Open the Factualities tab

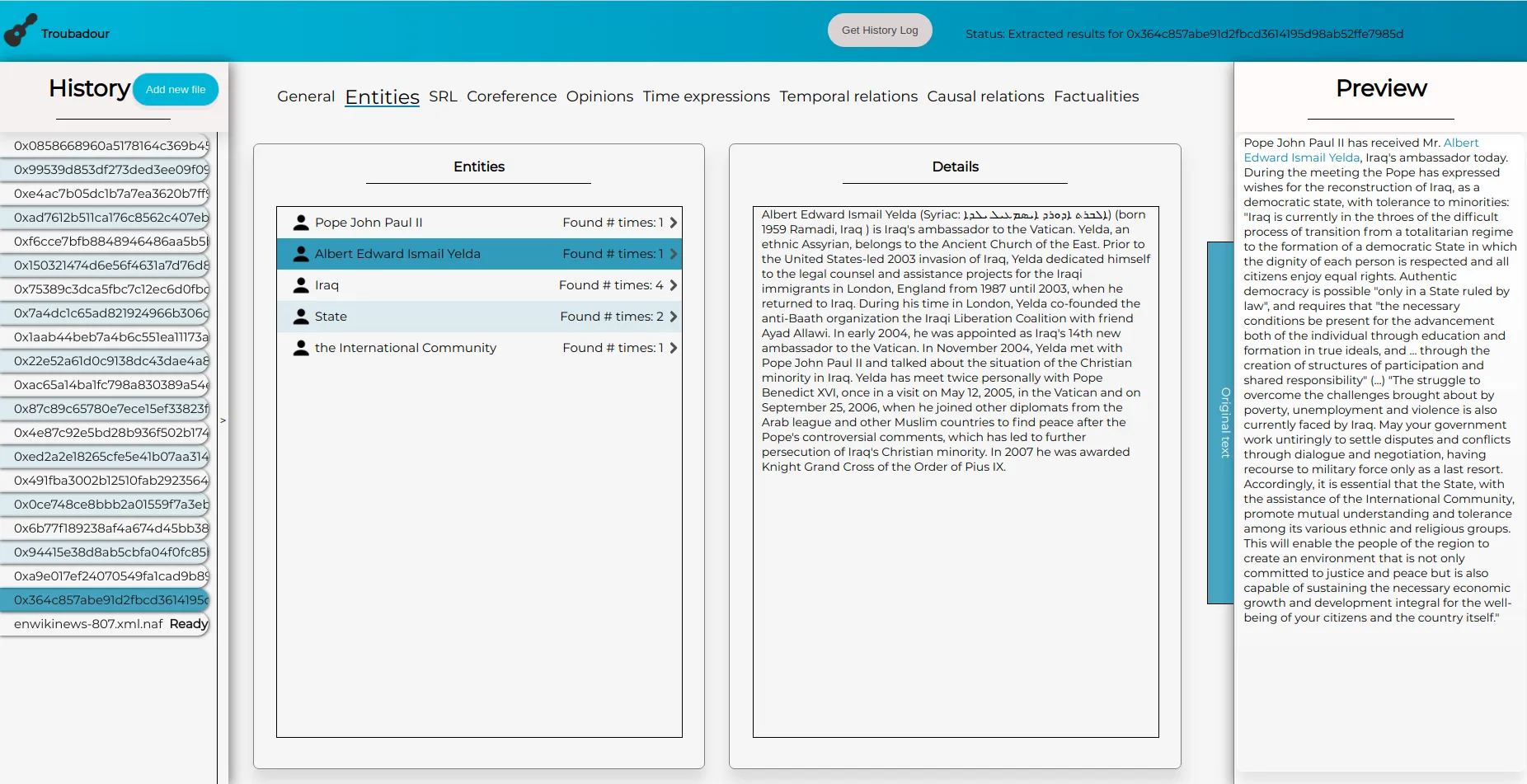(x=1097, y=96)
